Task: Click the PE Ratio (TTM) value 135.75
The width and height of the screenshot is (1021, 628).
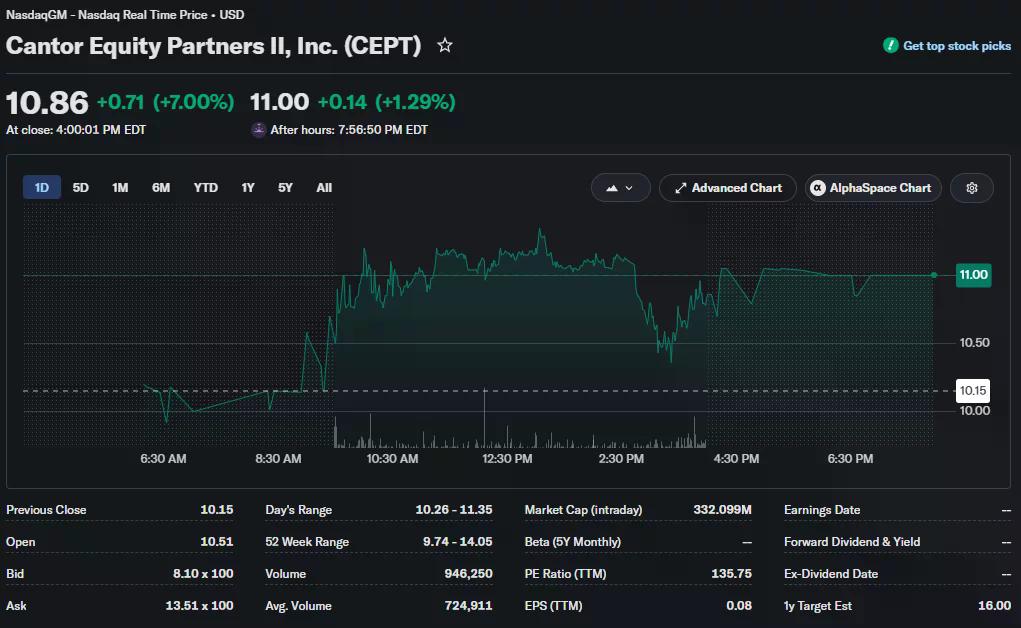Action: coord(731,573)
